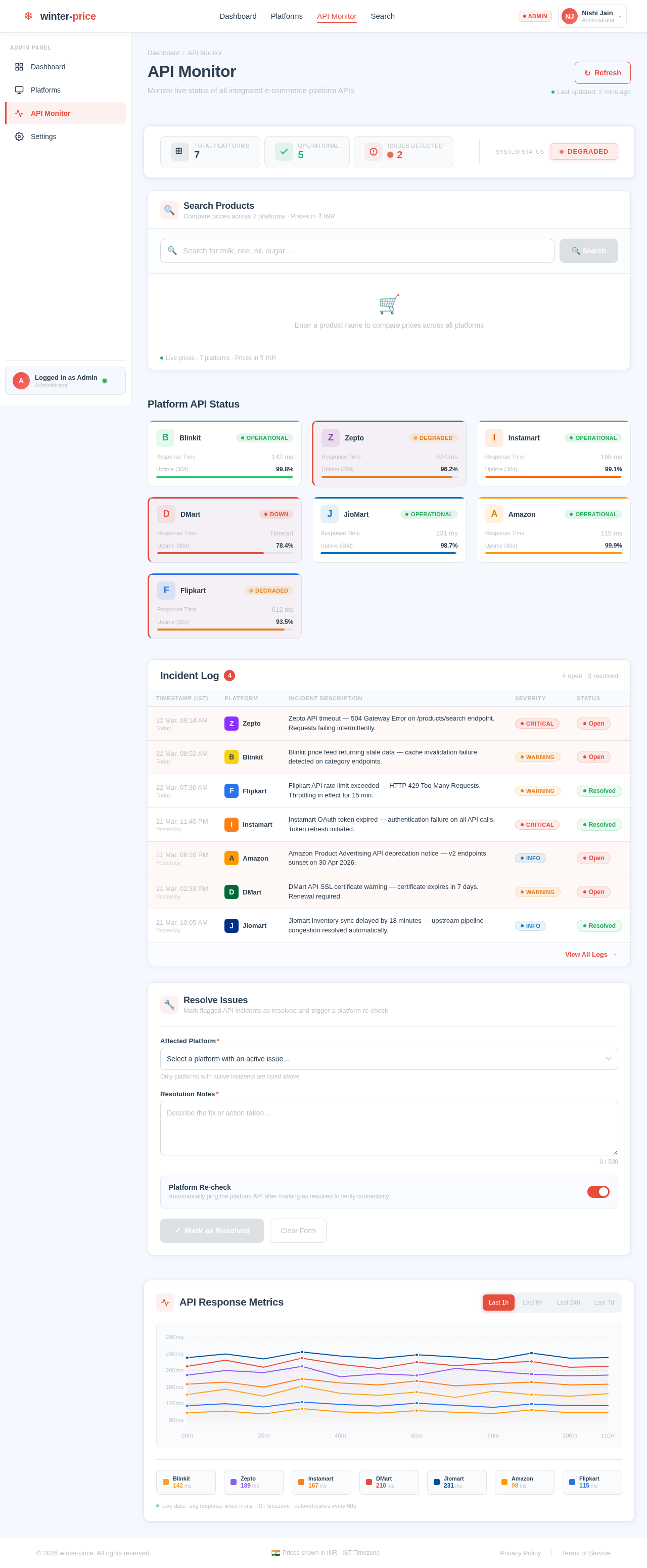This screenshot has width=647, height=1568.
Task: Toggle the Platform Re-check switch
Action: click(x=597, y=1192)
